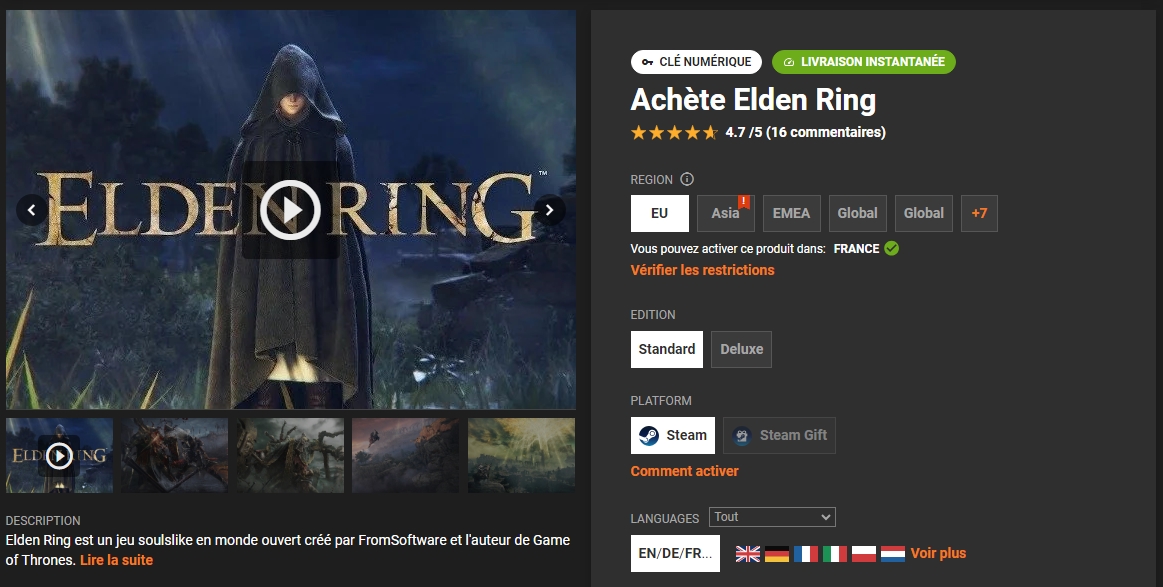1163x587 pixels.
Task: Click the German flag icon
Action: pyautogui.click(x=777, y=554)
